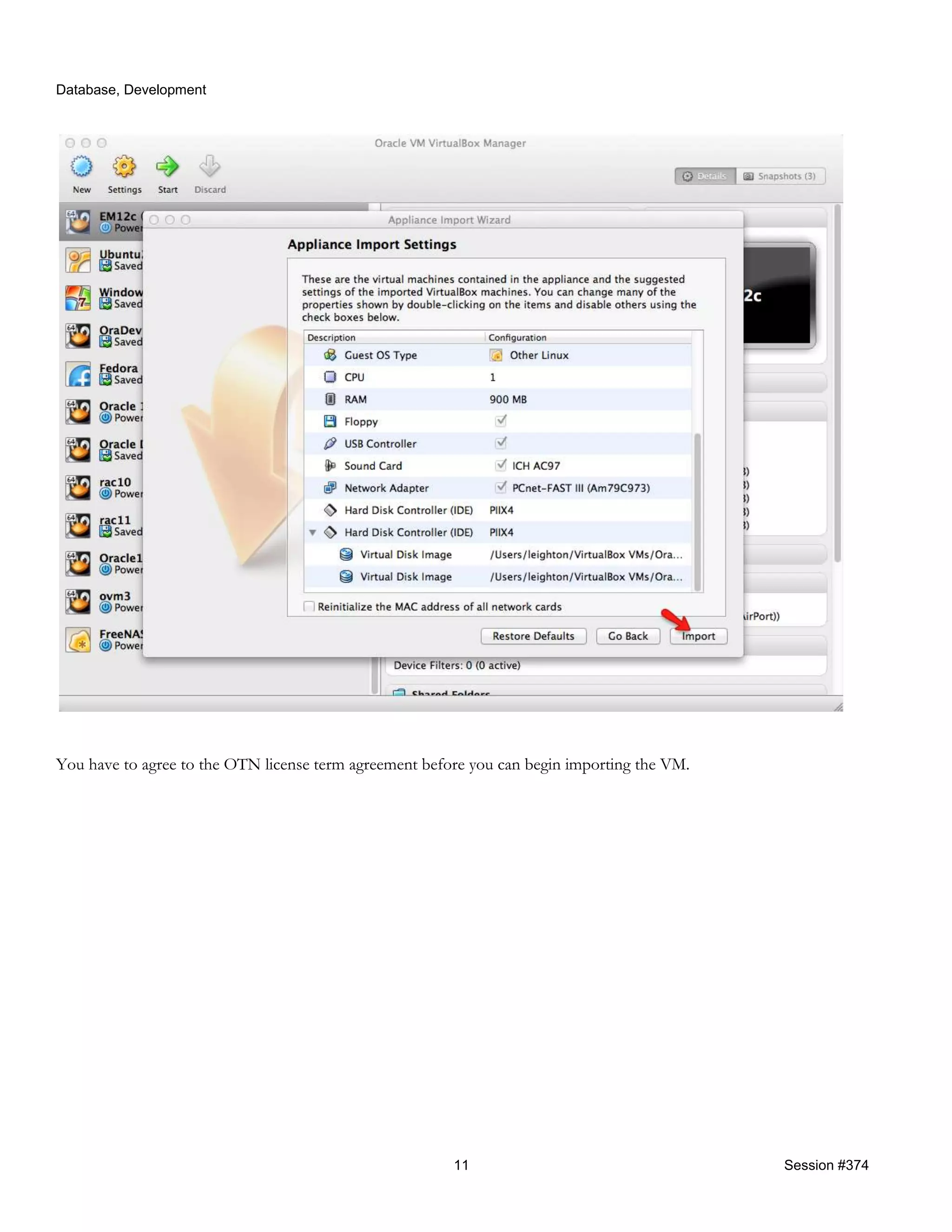Uncheck the USB Controller checkbox
Image resolution: width=952 pixels, height=1232 pixels.
click(501, 443)
